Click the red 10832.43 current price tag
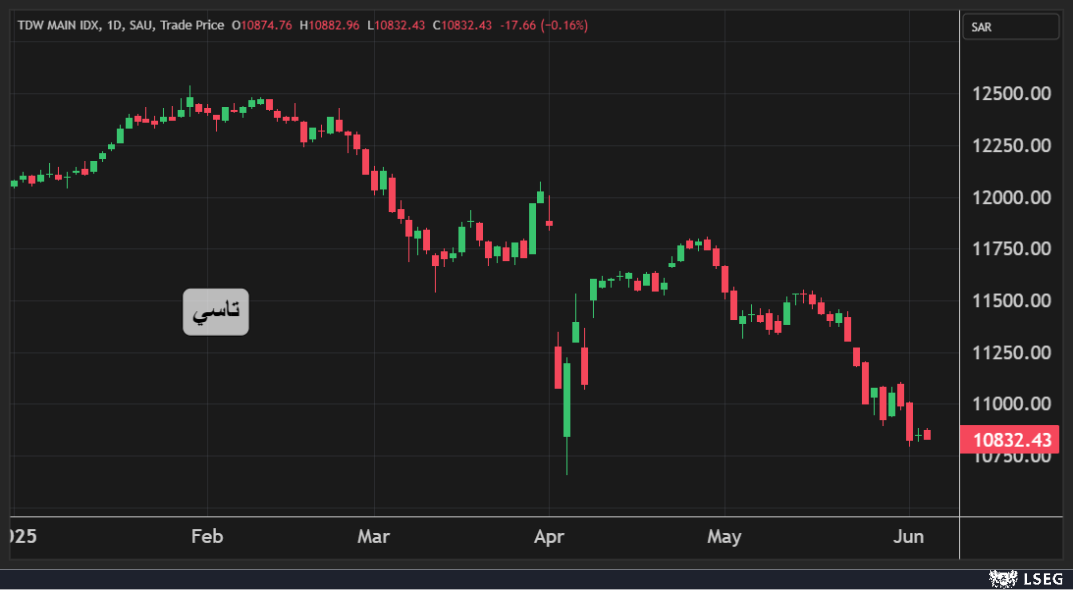The height and width of the screenshot is (590, 1073). [1011, 440]
